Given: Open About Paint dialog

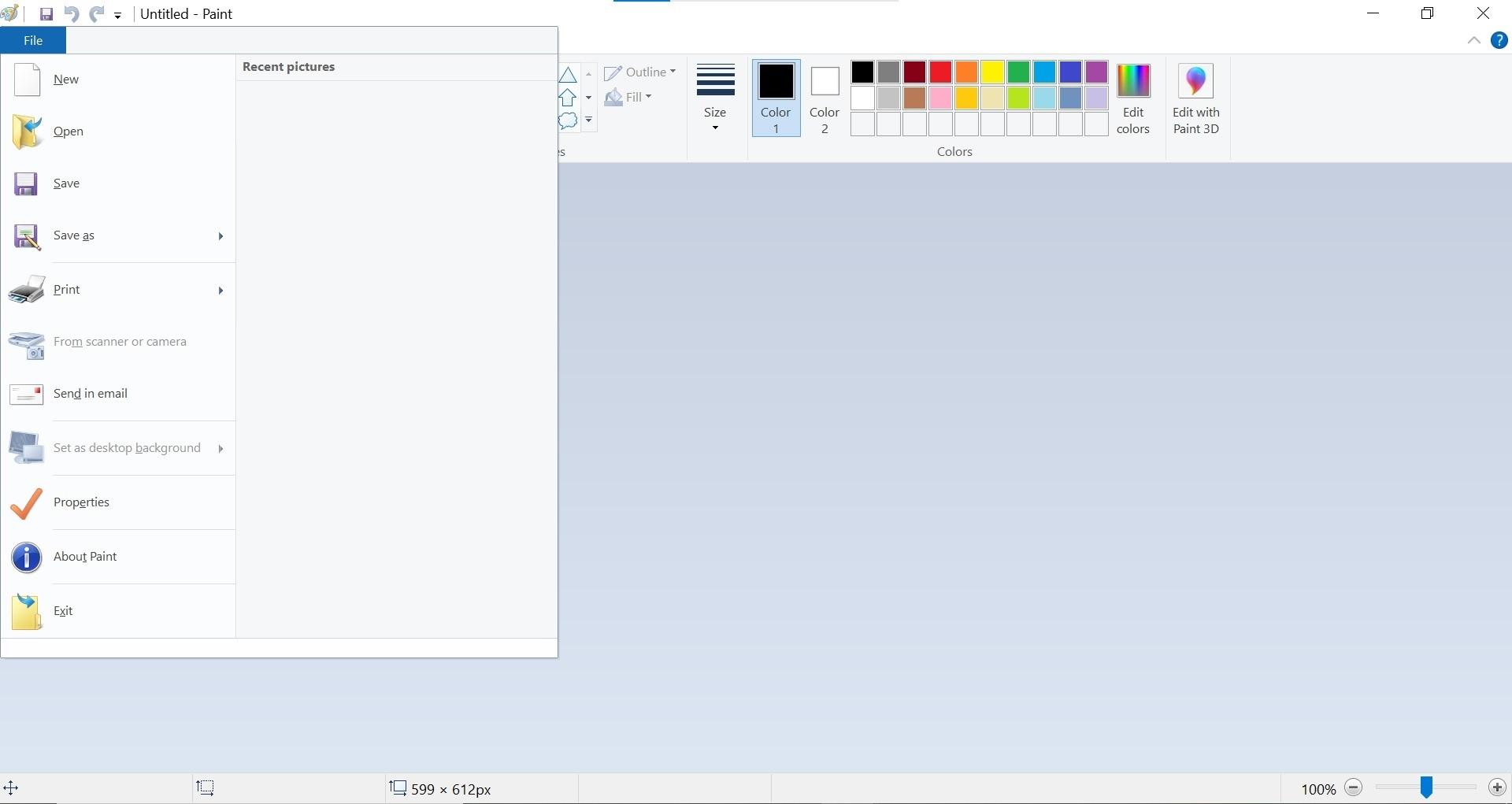Looking at the screenshot, I should click(x=118, y=557).
